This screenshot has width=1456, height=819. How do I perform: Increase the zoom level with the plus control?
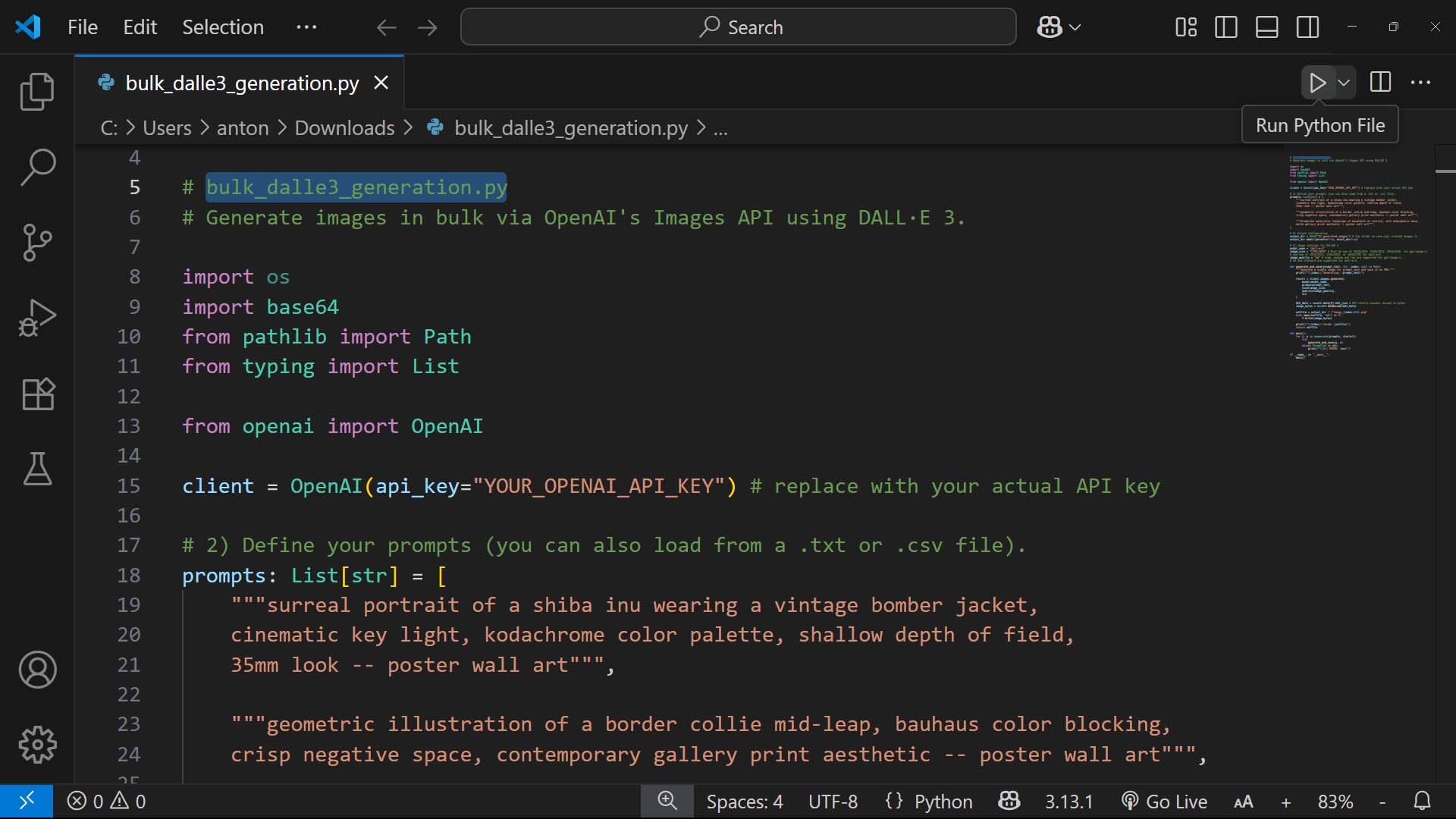click(1285, 801)
